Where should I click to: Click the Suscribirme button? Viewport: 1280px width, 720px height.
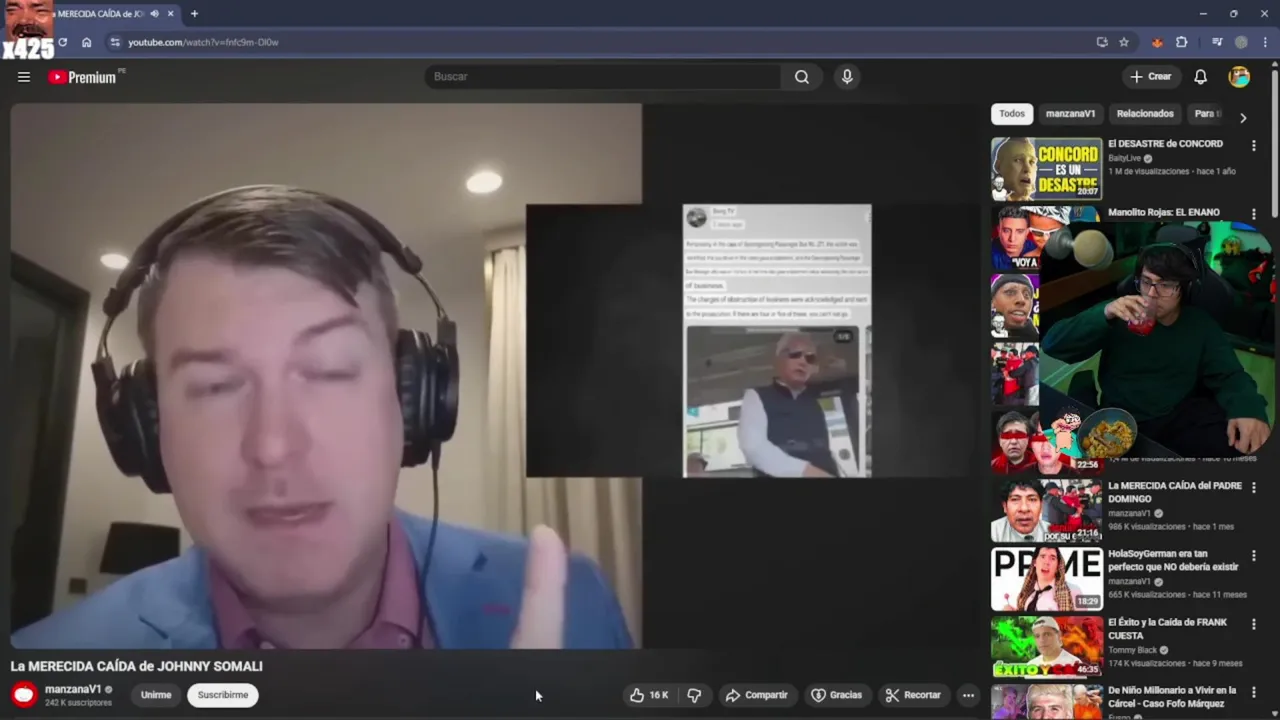click(x=223, y=695)
